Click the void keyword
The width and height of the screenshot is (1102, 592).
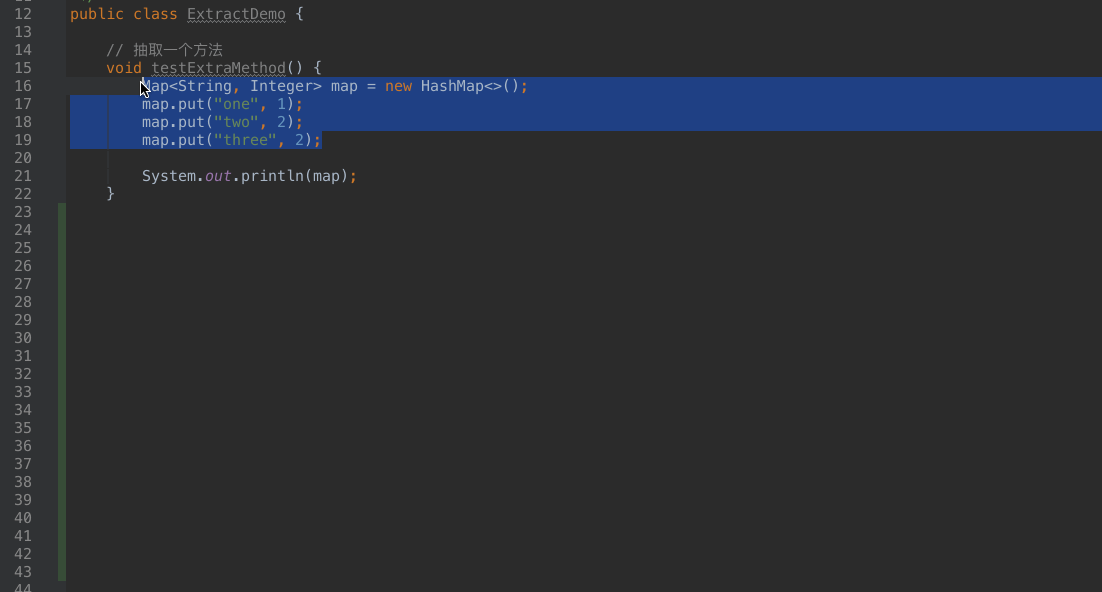tap(124, 68)
